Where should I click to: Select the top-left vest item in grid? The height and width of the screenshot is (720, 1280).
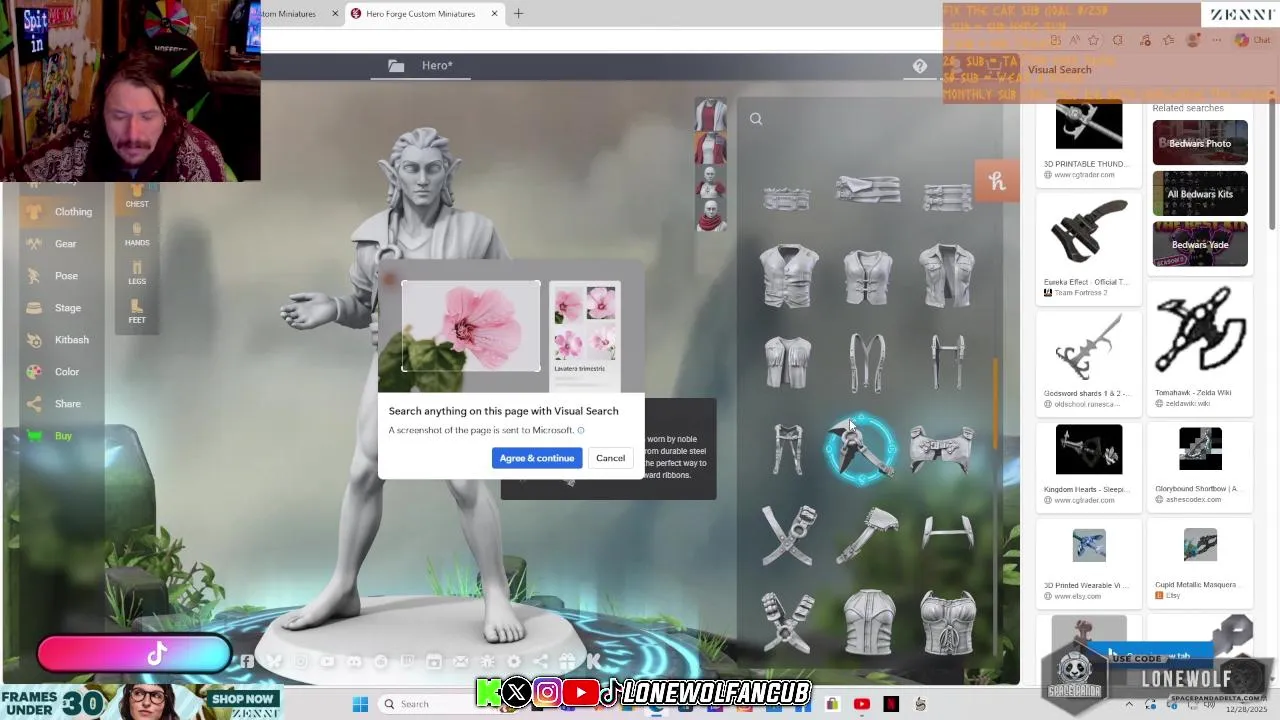pos(788,275)
